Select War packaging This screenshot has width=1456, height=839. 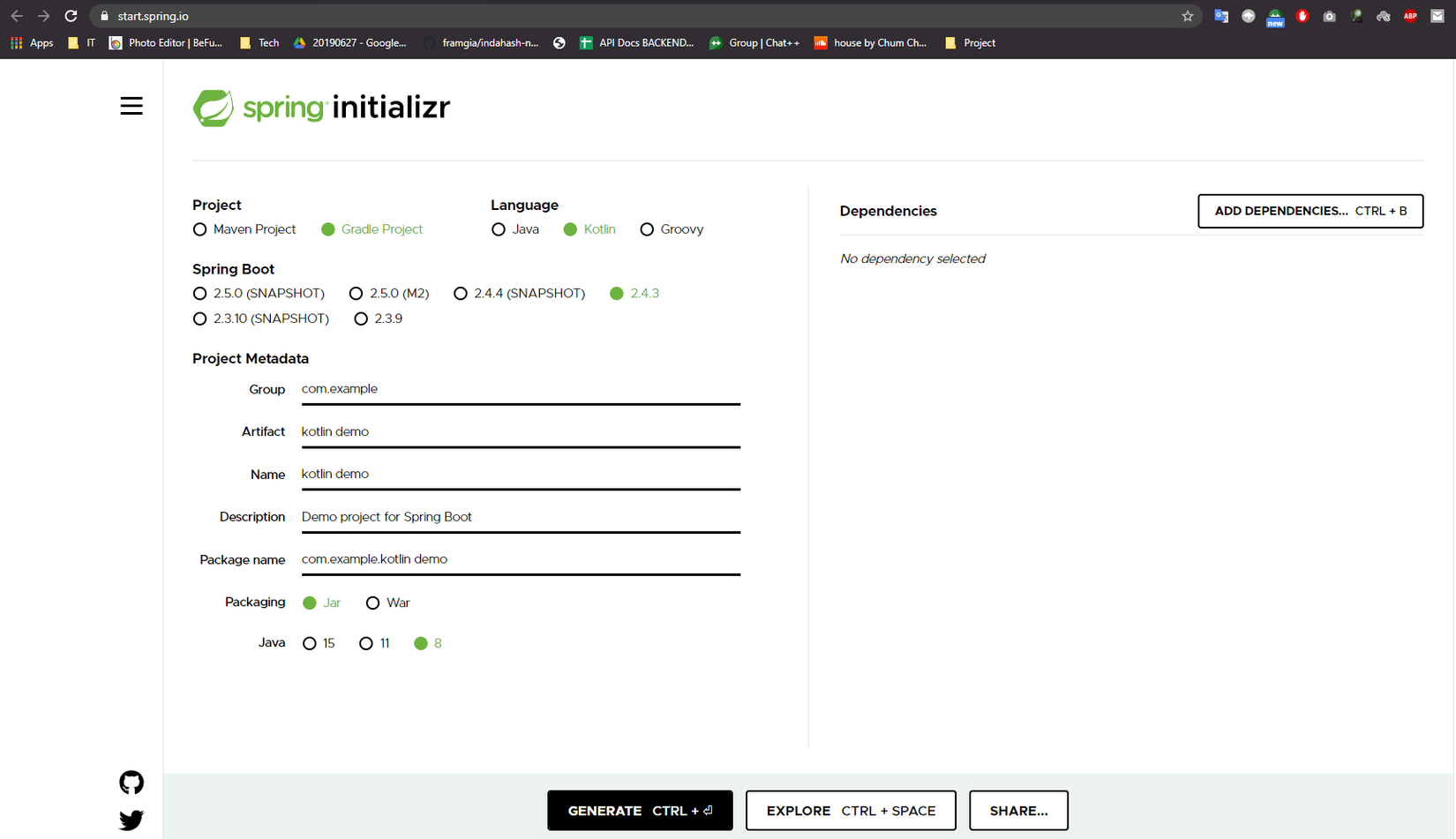click(373, 603)
